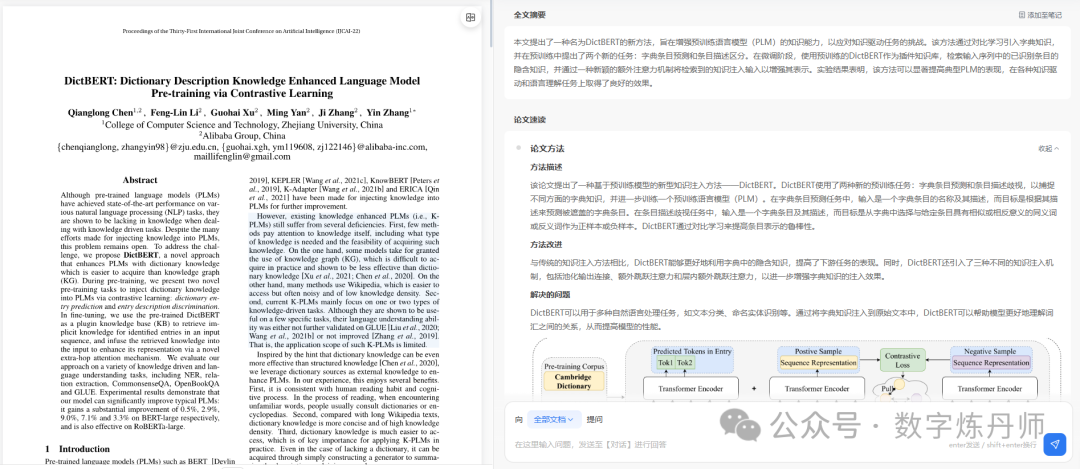Click the author line starting Qianglong Chen
Screen dimensions: 1080x469
coord(242,112)
